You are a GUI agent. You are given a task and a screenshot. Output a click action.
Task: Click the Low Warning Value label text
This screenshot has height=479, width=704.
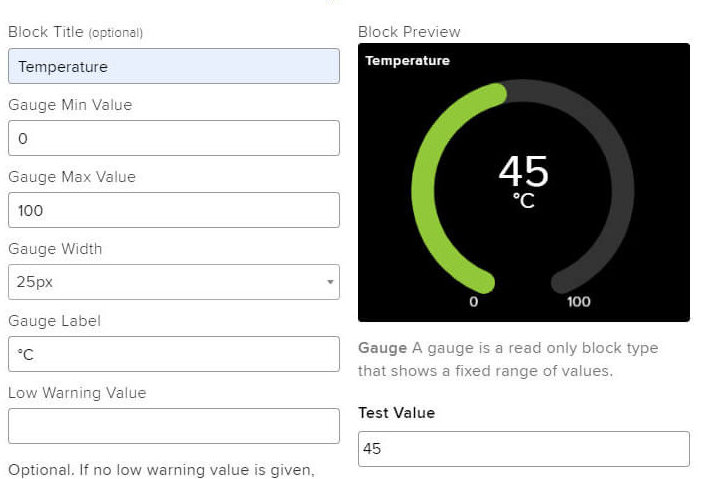click(77, 393)
